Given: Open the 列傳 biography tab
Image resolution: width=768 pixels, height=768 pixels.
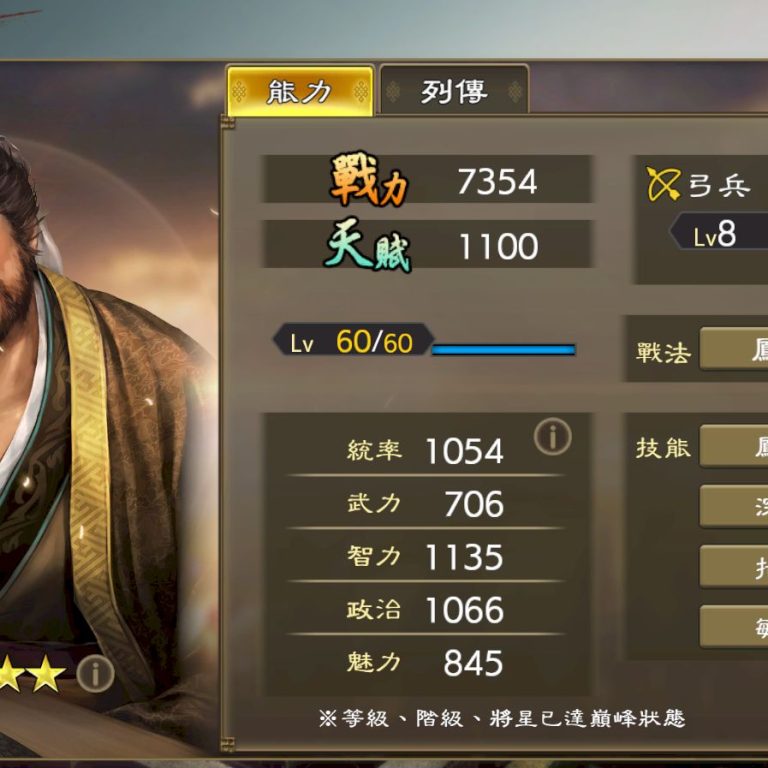Looking at the screenshot, I should pyautogui.click(x=454, y=91).
